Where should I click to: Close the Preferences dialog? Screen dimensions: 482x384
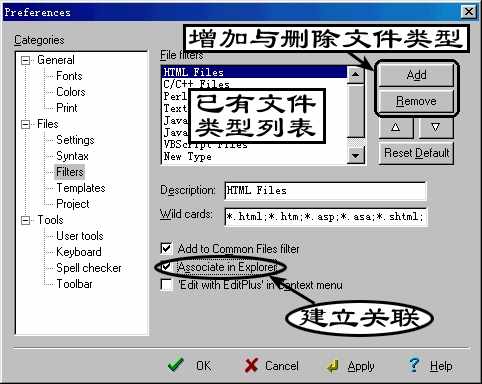tap(469, 12)
